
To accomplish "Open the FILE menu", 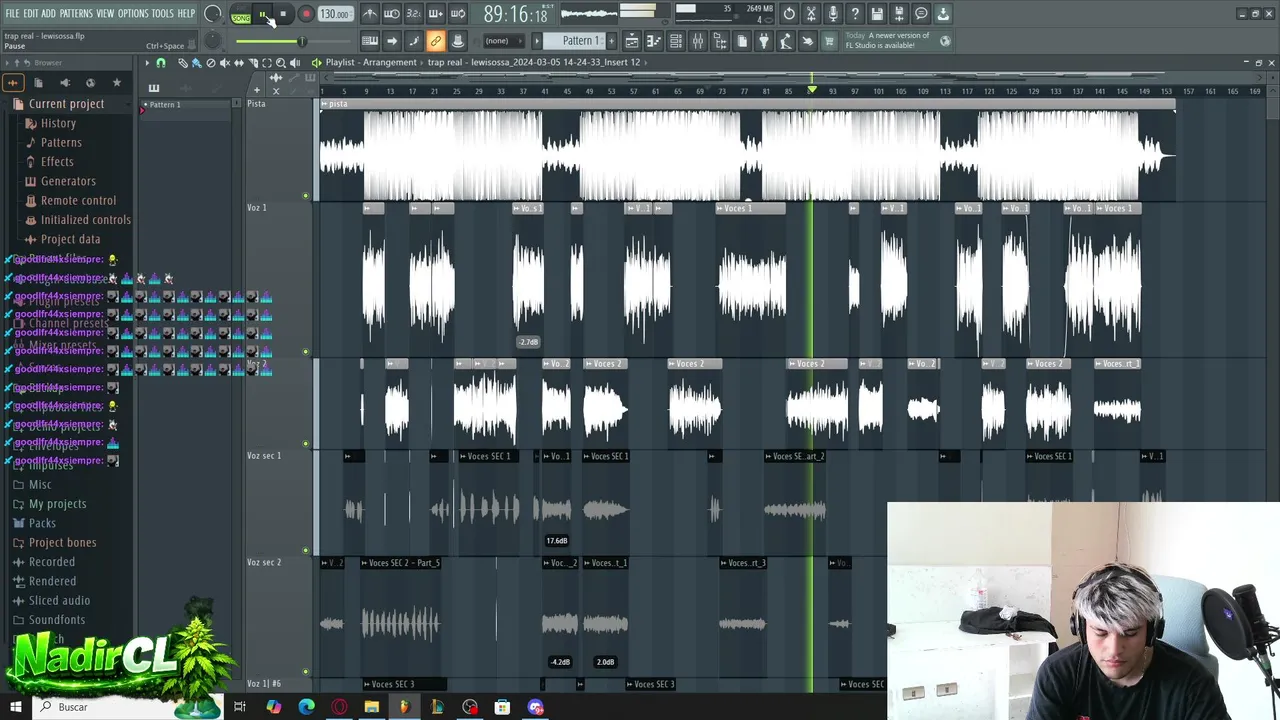I will pyautogui.click(x=12, y=14).
